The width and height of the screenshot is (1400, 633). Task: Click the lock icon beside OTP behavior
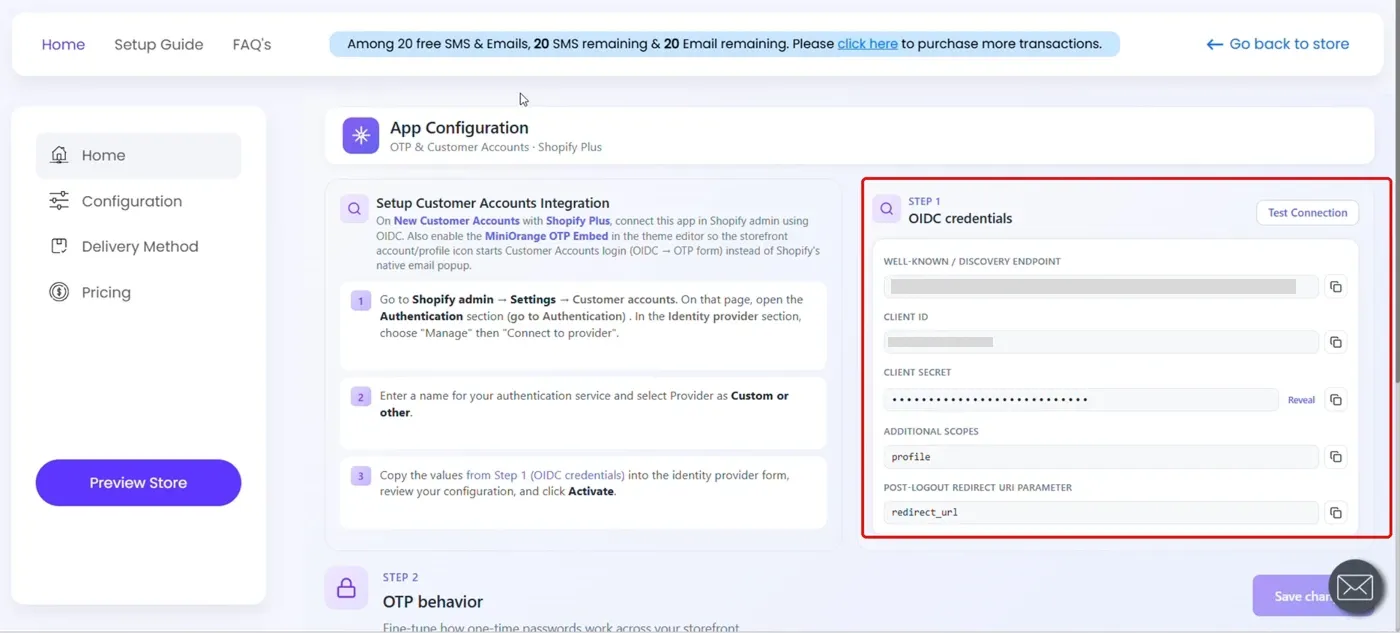pyautogui.click(x=346, y=588)
